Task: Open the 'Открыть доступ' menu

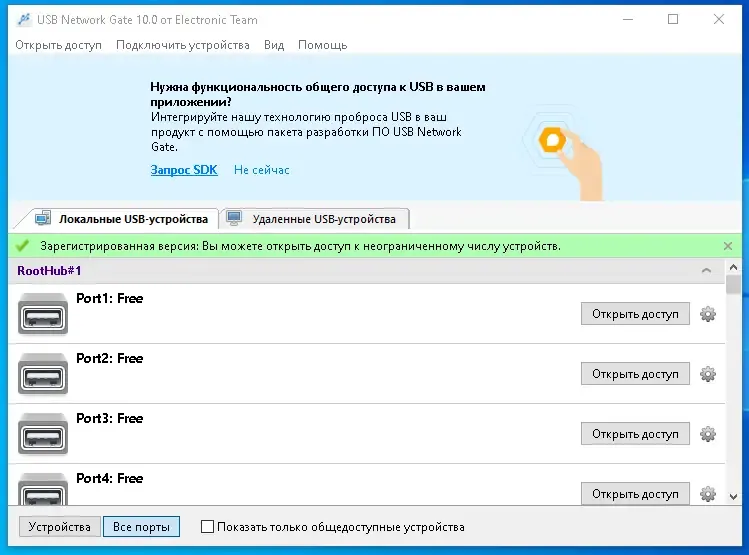Action: click(58, 45)
